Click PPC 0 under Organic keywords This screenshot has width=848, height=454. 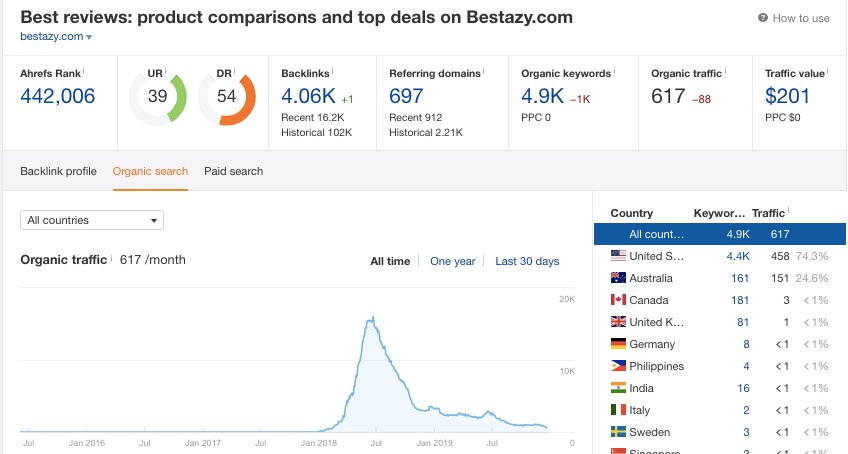pyautogui.click(x=536, y=117)
